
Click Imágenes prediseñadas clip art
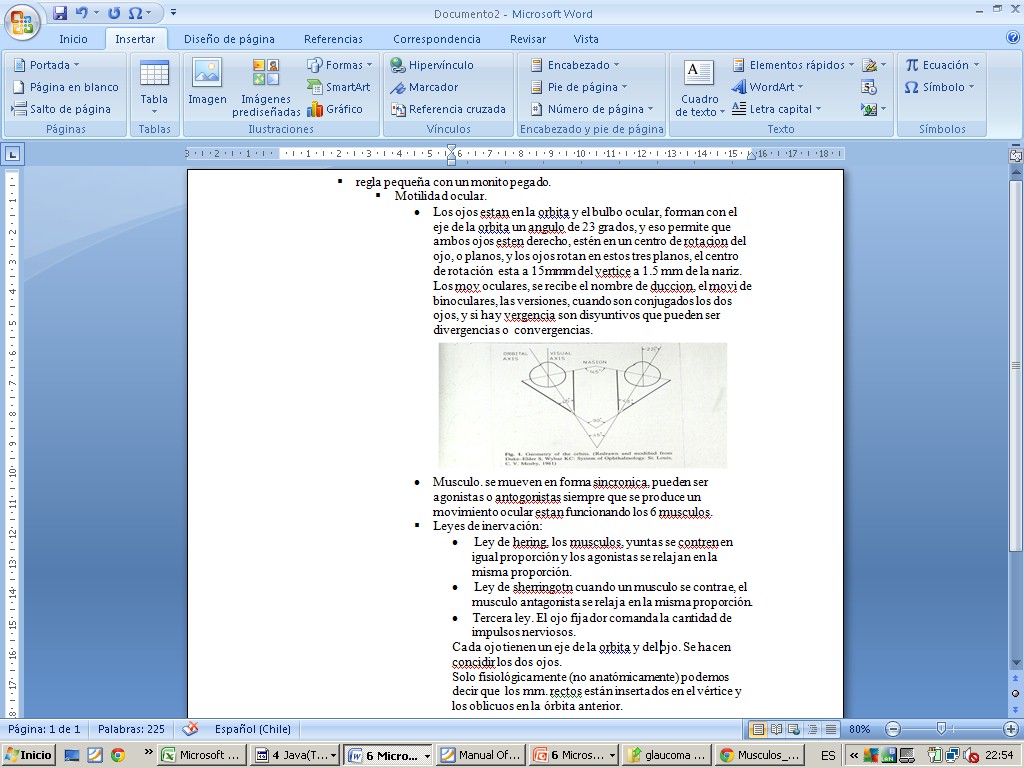pos(266,87)
